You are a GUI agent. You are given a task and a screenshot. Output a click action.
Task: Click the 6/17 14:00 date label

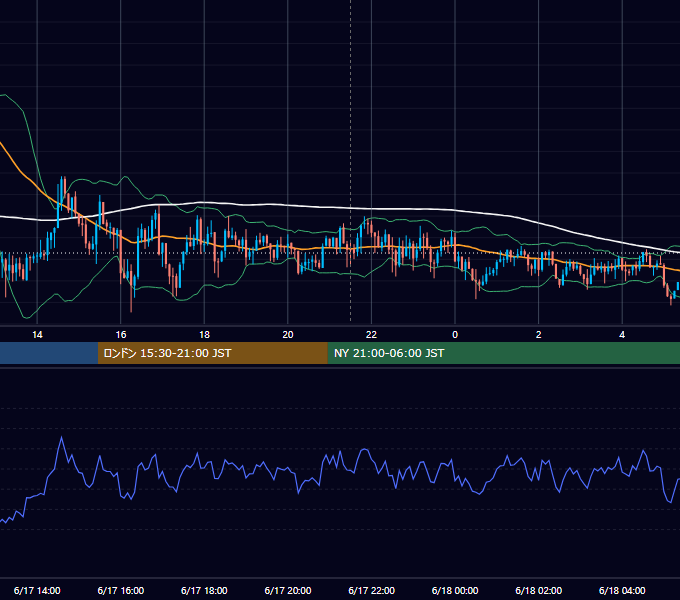pyautogui.click(x=37, y=590)
